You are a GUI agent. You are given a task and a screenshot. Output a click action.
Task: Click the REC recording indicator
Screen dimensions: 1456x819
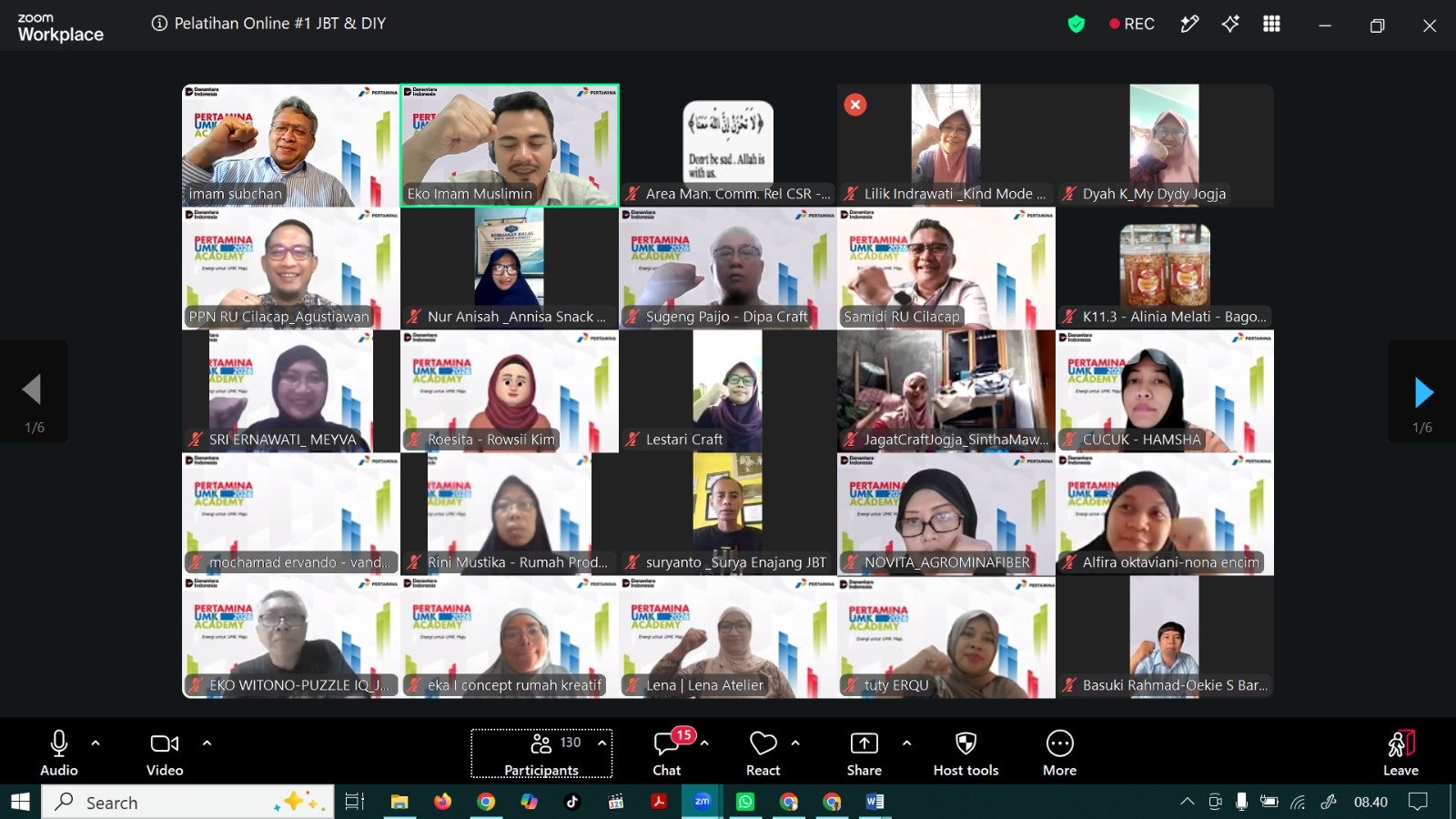coord(1132,25)
